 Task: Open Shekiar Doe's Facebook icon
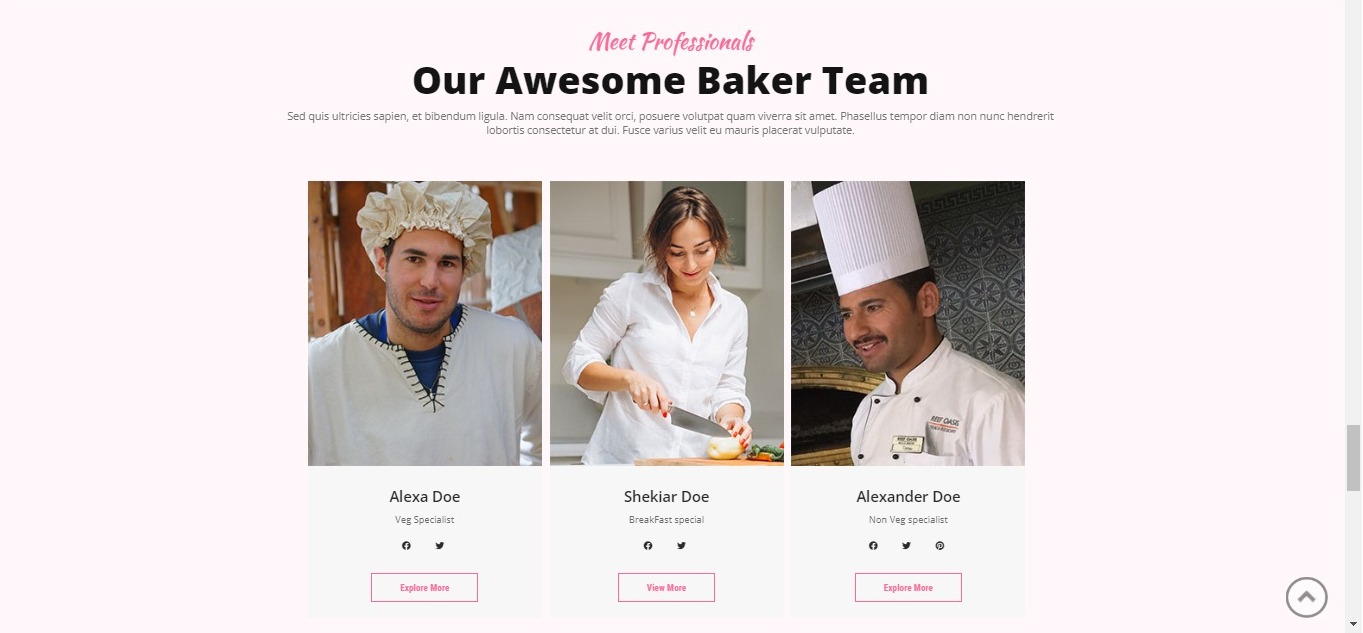click(x=648, y=546)
